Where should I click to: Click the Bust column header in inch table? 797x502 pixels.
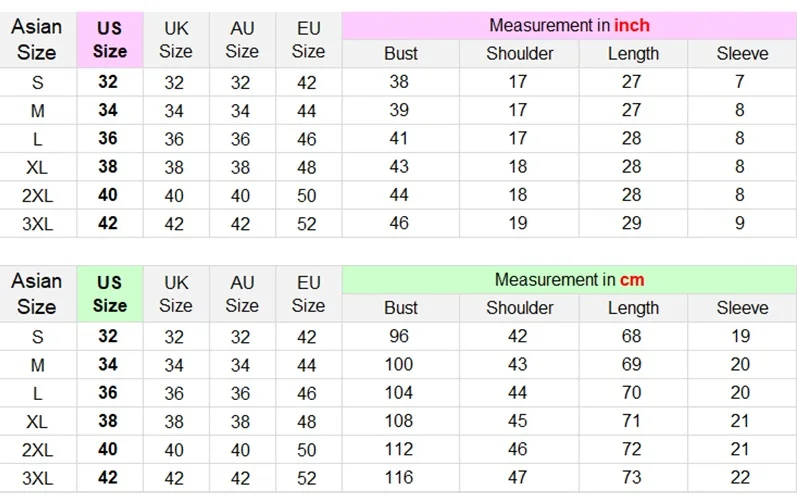coord(401,53)
